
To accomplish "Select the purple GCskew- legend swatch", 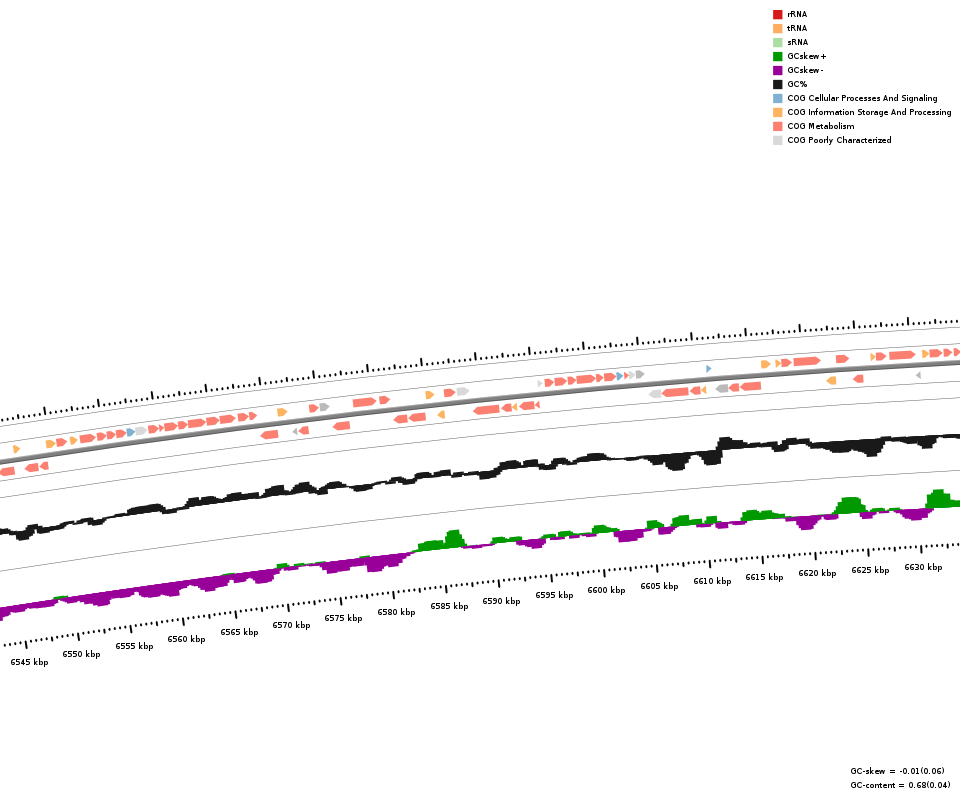I will click(777, 70).
